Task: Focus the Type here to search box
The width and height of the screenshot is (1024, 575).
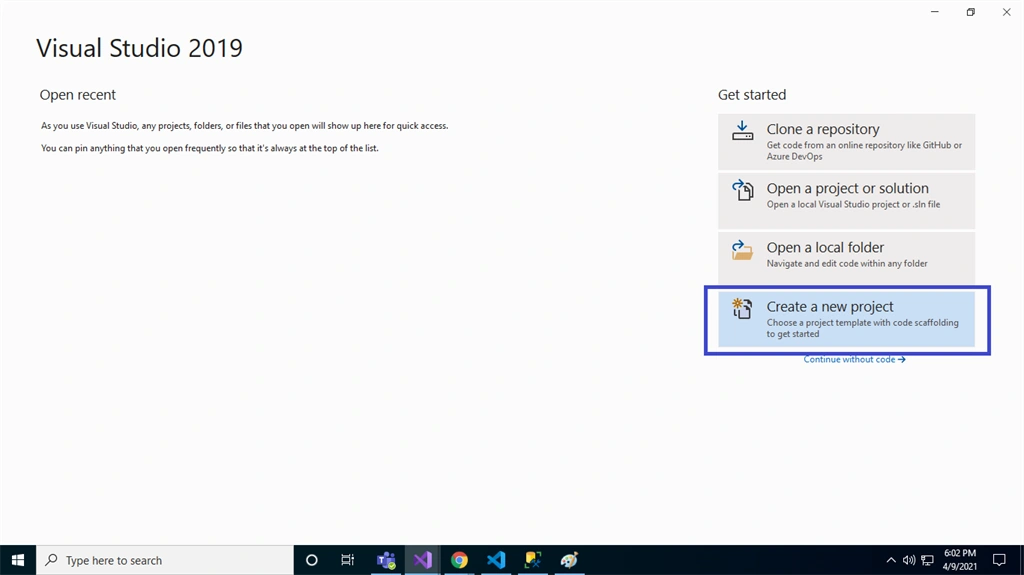Action: 165,560
